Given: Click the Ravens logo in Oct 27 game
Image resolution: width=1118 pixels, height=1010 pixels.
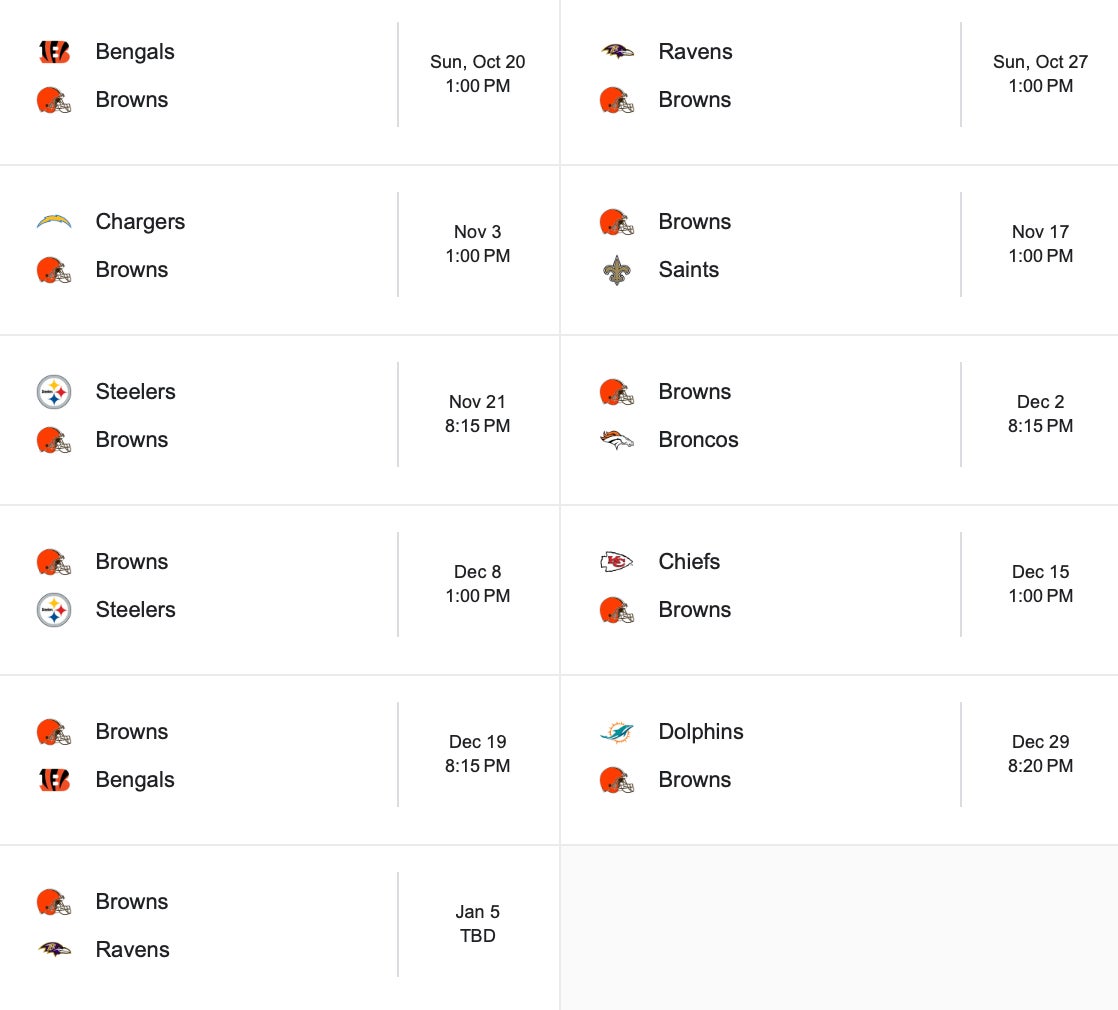Looking at the screenshot, I should 617,52.
